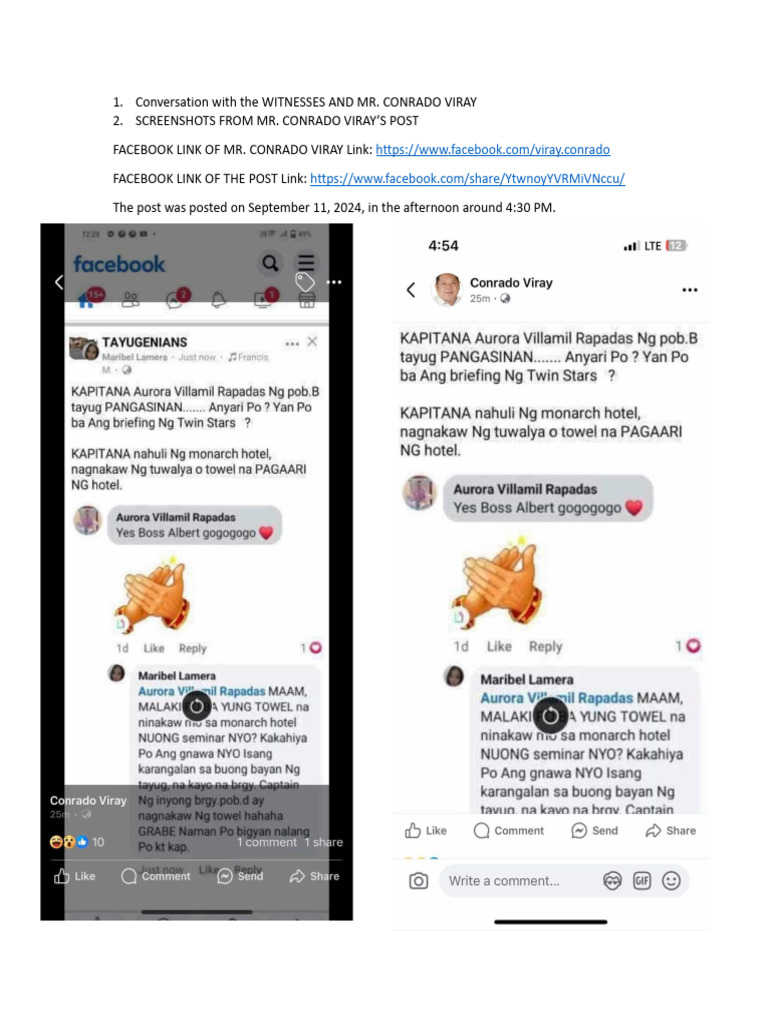
Task: Tap Send messenger icon in right screenshot
Action: [x=594, y=831]
